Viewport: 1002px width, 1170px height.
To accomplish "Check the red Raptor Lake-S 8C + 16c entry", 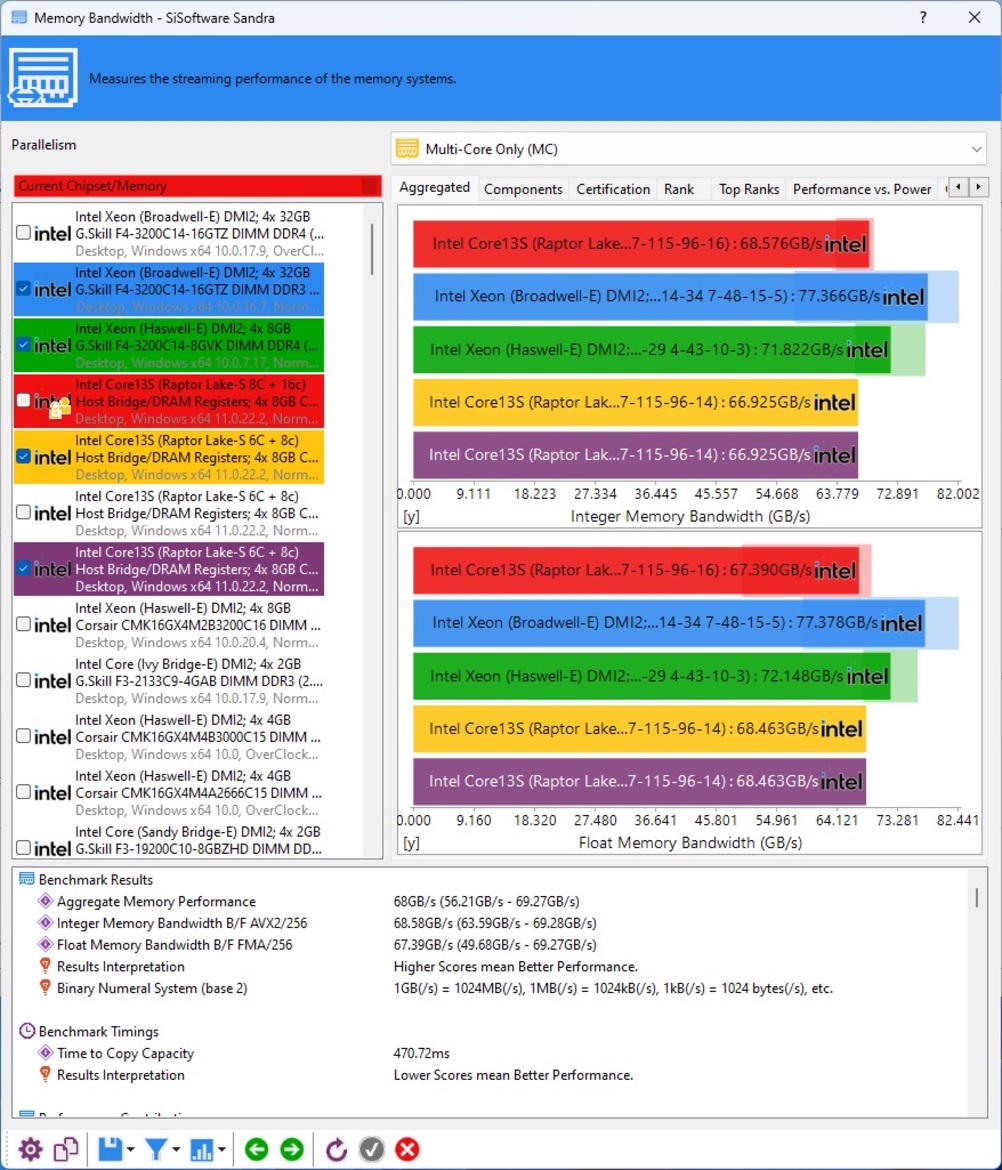I will pos(23,400).
